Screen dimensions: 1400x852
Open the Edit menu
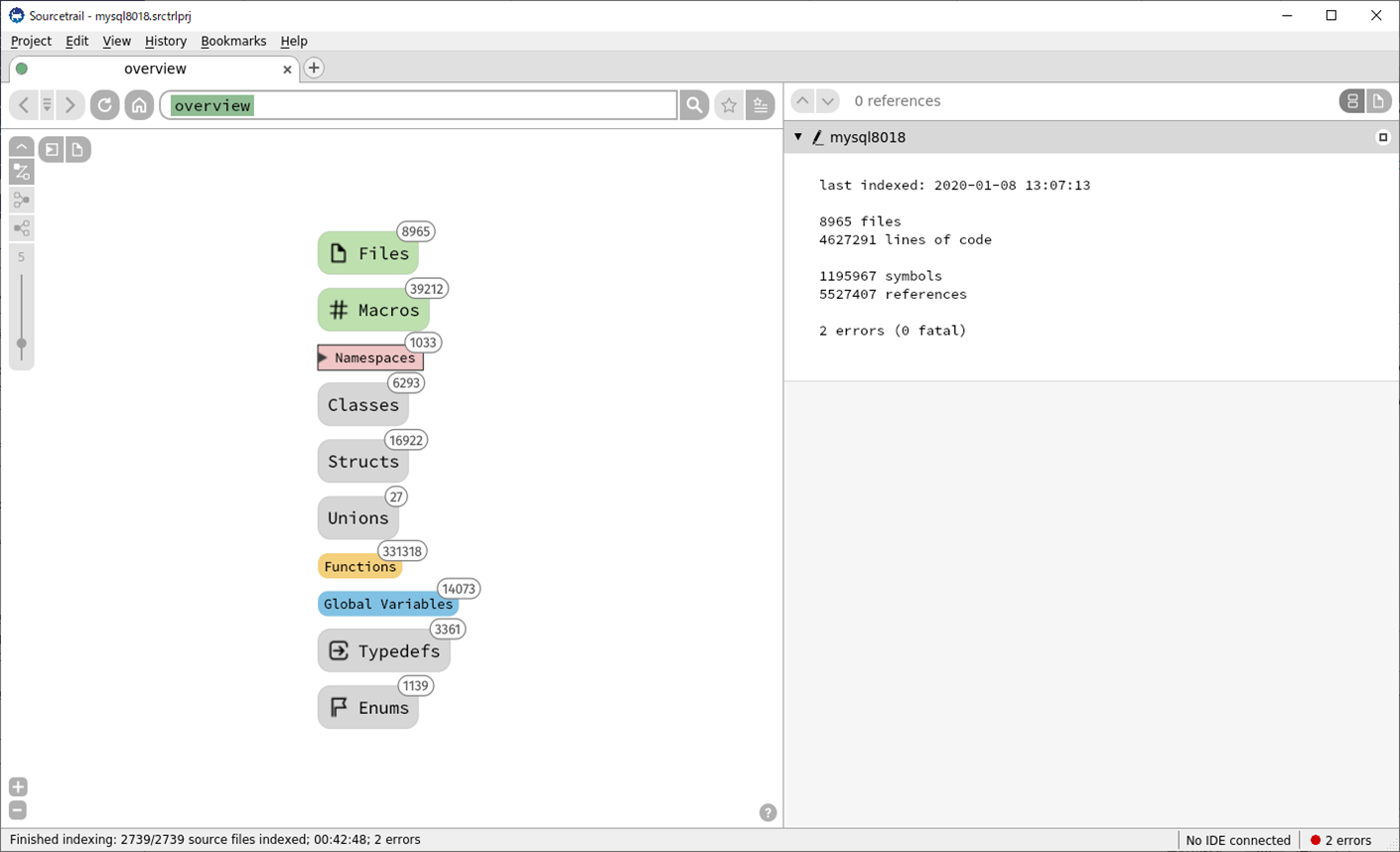pyautogui.click(x=76, y=41)
